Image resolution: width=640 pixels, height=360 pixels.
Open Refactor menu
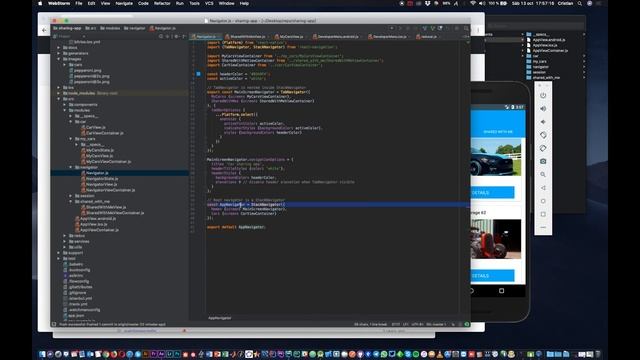click(162, 3)
